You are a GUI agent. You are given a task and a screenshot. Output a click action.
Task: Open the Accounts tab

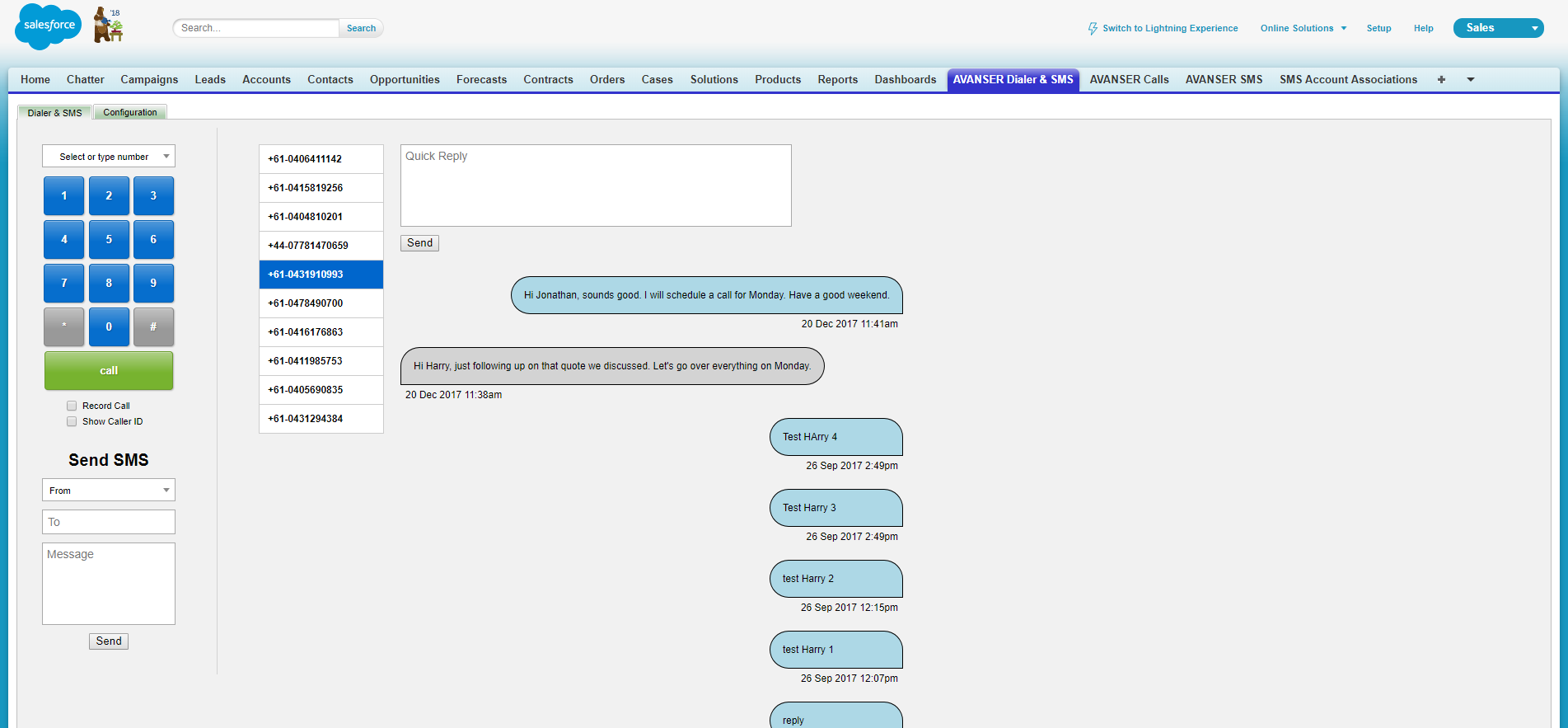pyautogui.click(x=266, y=79)
